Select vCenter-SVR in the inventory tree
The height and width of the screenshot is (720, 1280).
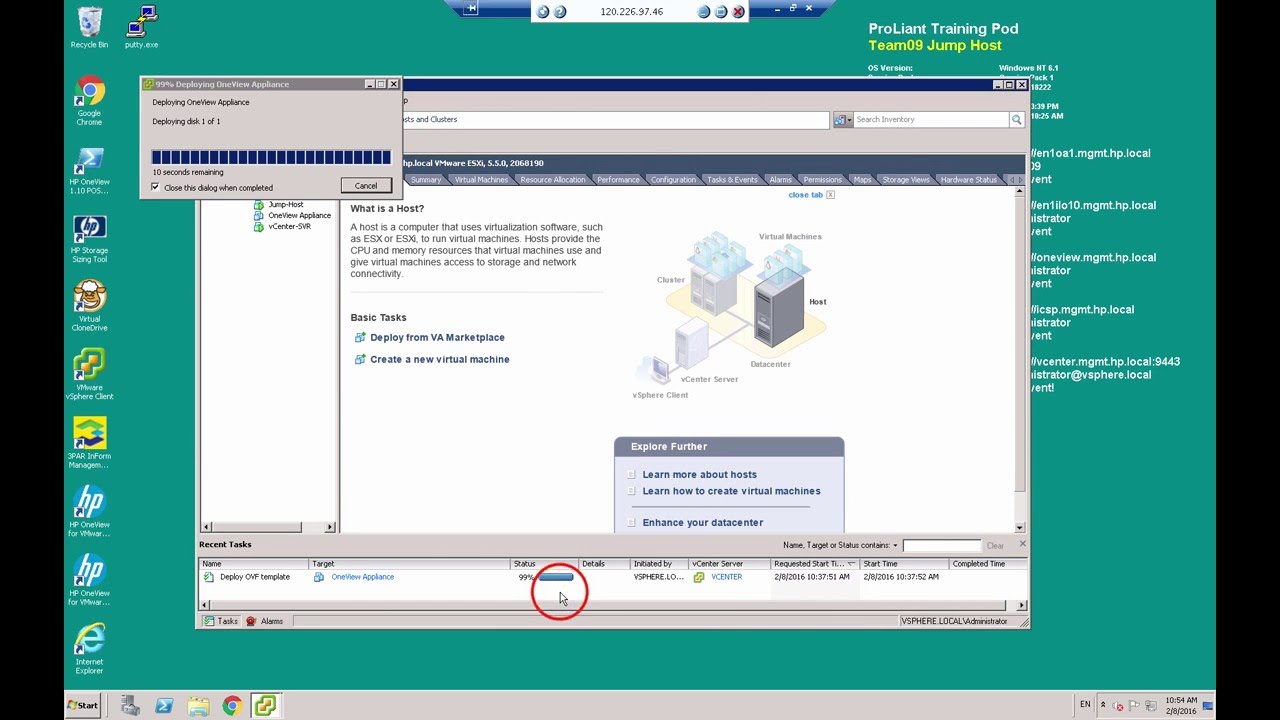(289, 226)
